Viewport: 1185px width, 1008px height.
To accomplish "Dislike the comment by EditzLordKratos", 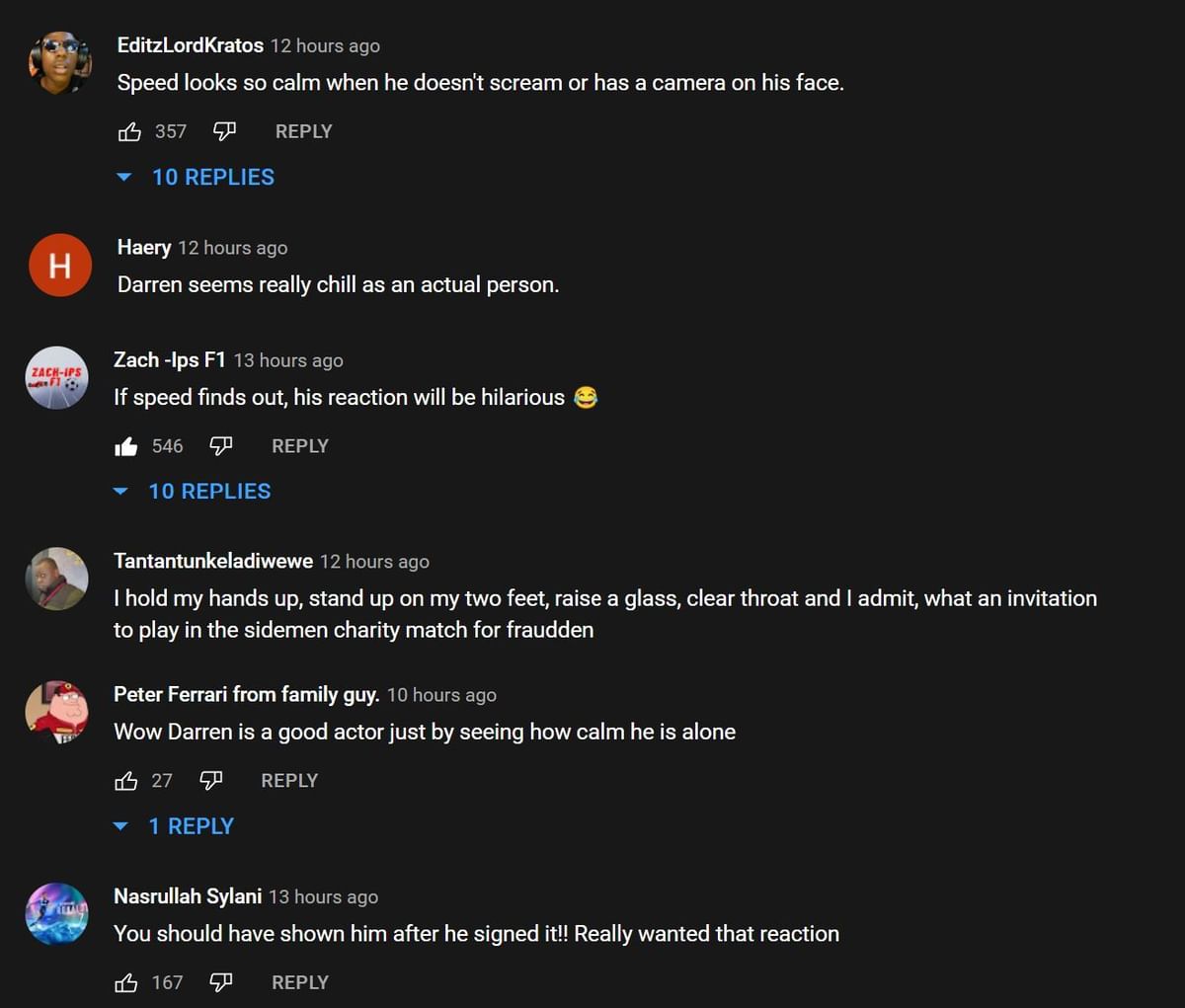I will pyautogui.click(x=224, y=130).
